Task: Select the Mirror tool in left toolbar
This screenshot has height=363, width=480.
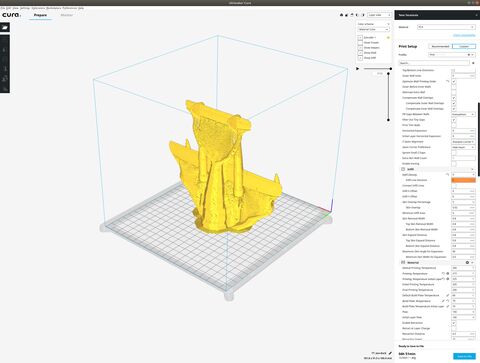Action: tap(5, 69)
